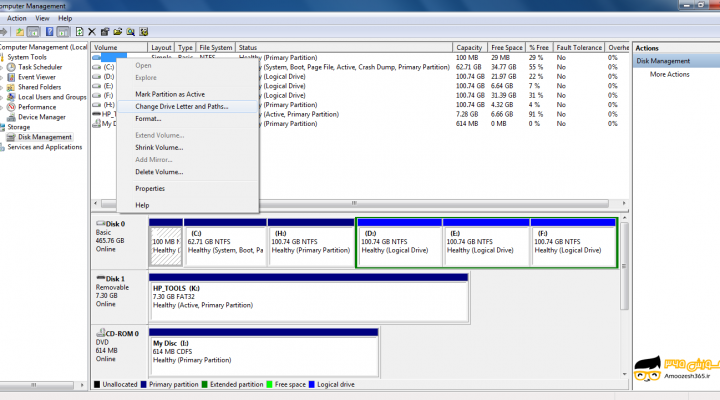Click disk view vertical scrollbar down arrow
The height and width of the screenshot is (400, 720).
624,374
